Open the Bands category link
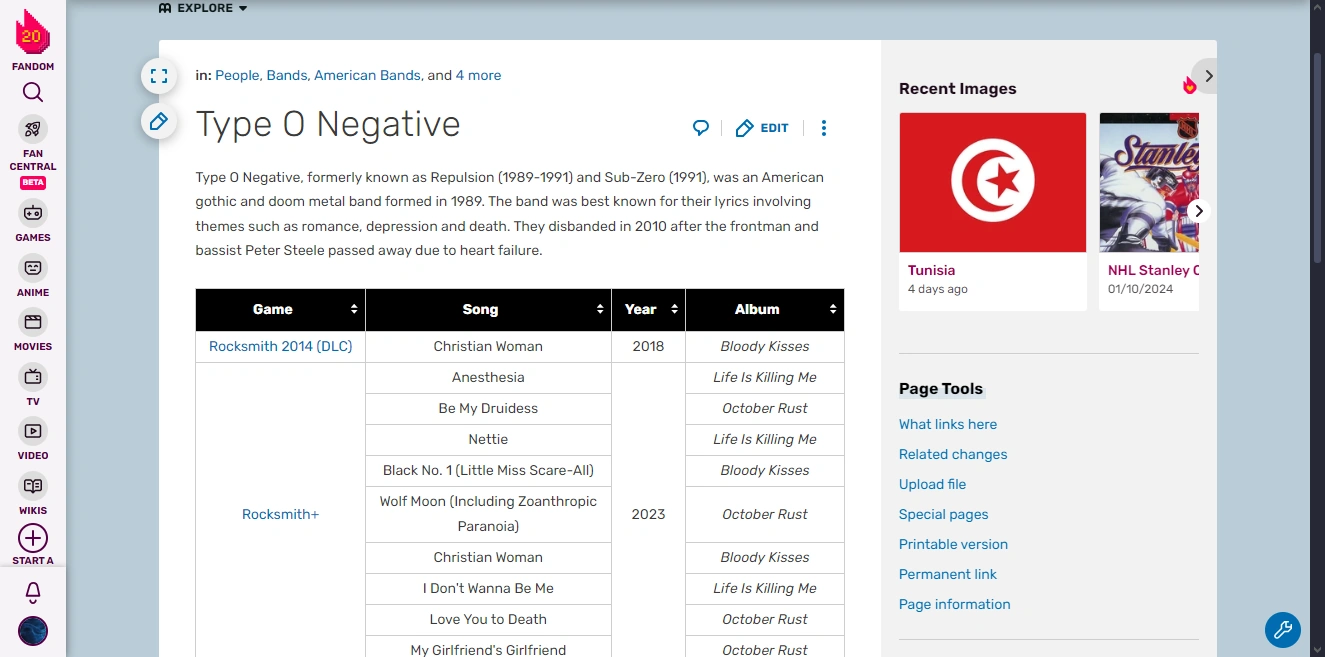Viewport: 1325px width, 657px height. (x=287, y=75)
